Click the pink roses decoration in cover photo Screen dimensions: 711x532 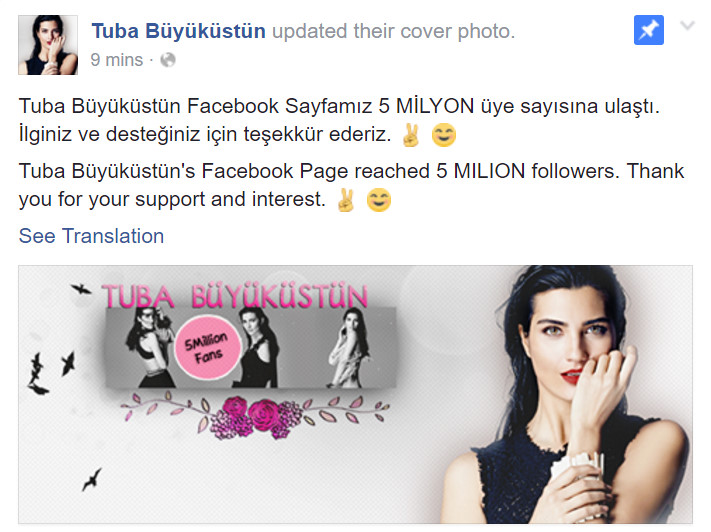256,417
